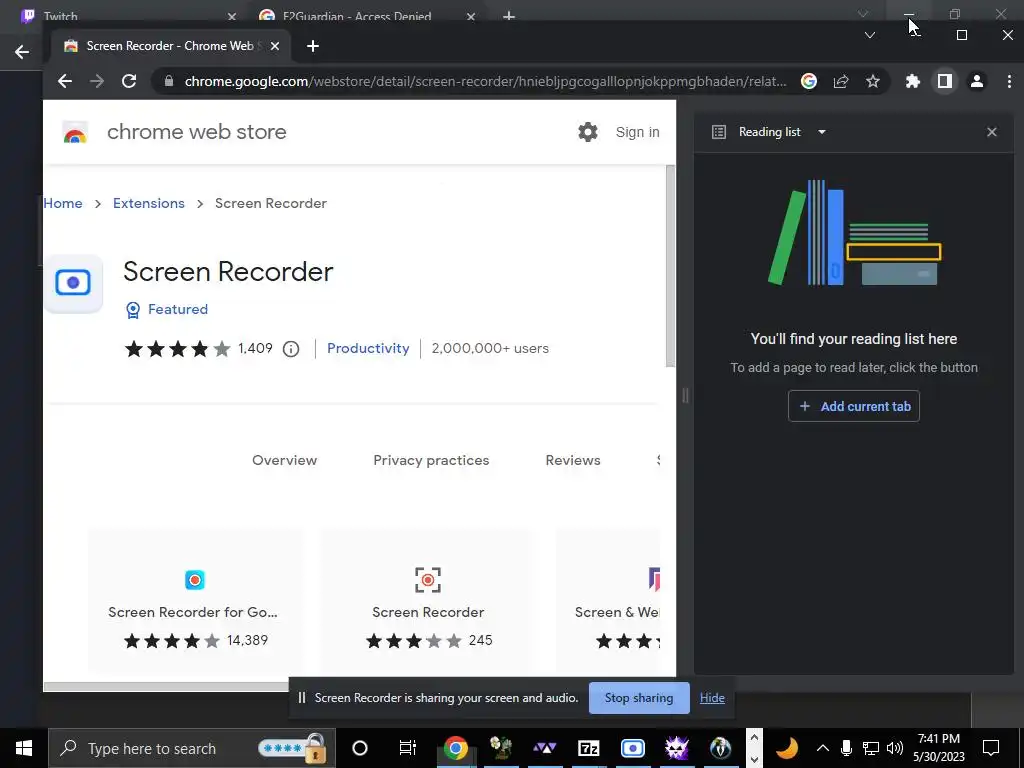This screenshot has width=1024, height=768.
Task: Open the Screen Recorder for Go... related card
Action: [195, 601]
